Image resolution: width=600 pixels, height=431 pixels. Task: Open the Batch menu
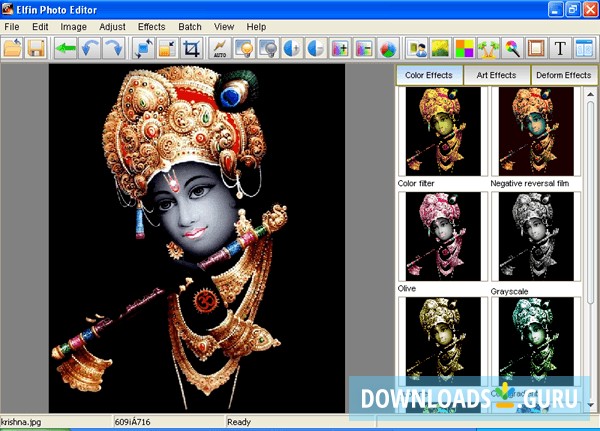pyautogui.click(x=190, y=26)
